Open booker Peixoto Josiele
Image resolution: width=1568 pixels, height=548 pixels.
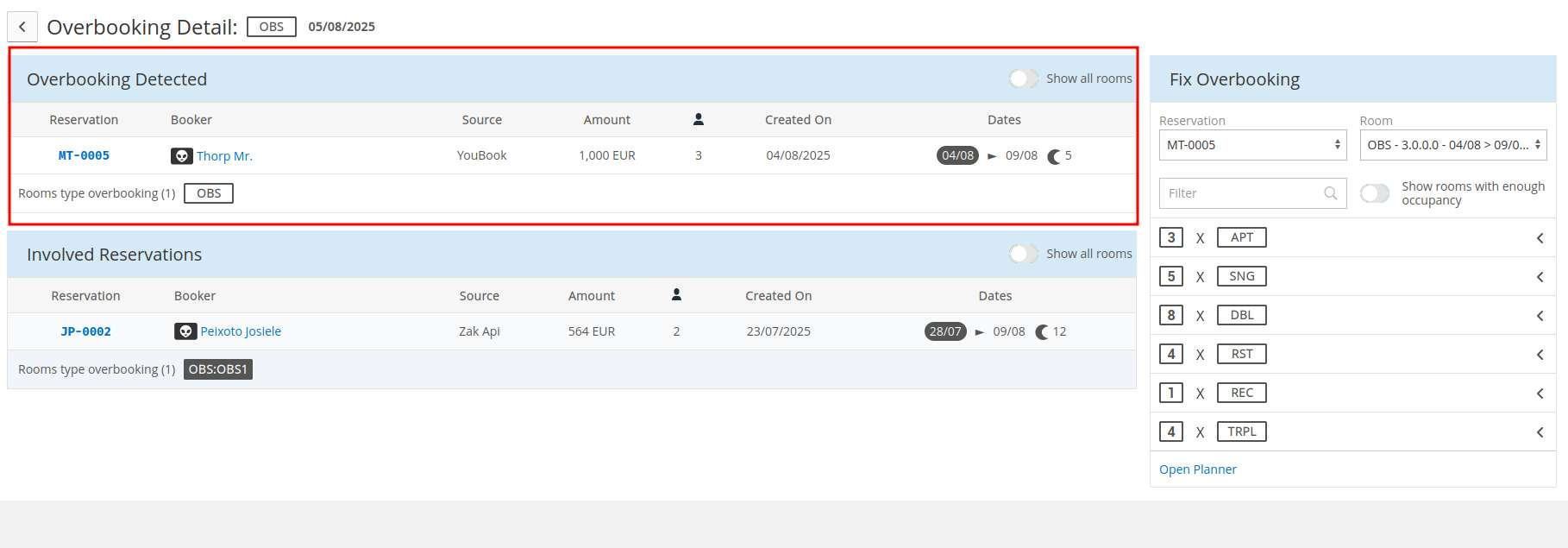point(241,331)
